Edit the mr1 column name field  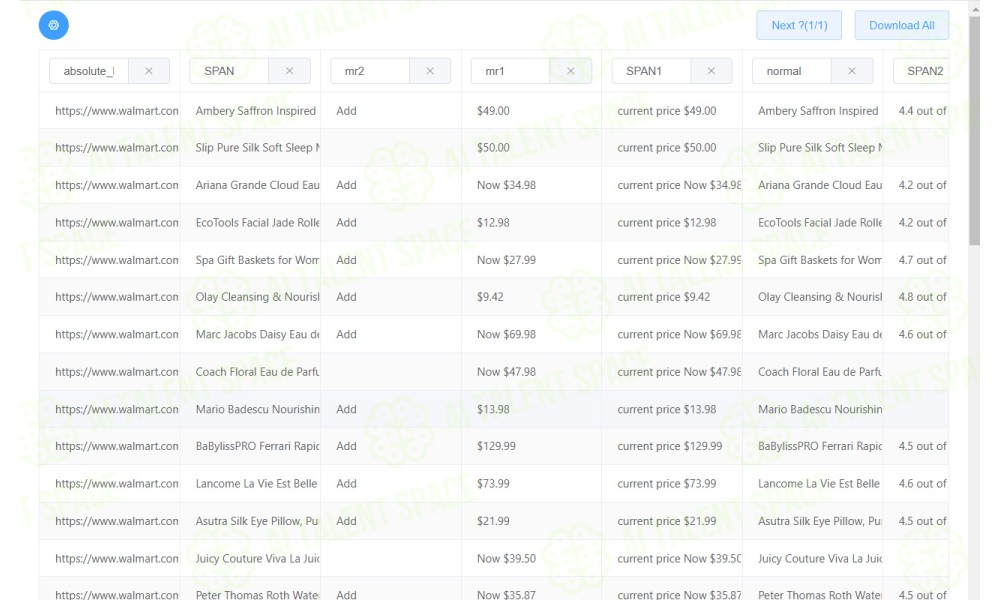[x=511, y=71]
